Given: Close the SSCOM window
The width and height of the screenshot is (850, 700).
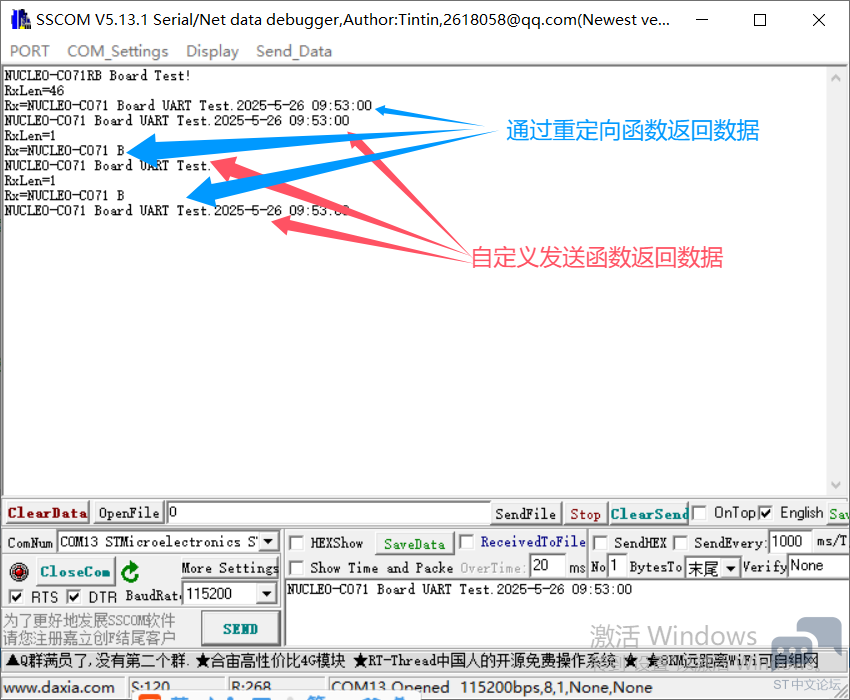Looking at the screenshot, I should tap(819, 20).
